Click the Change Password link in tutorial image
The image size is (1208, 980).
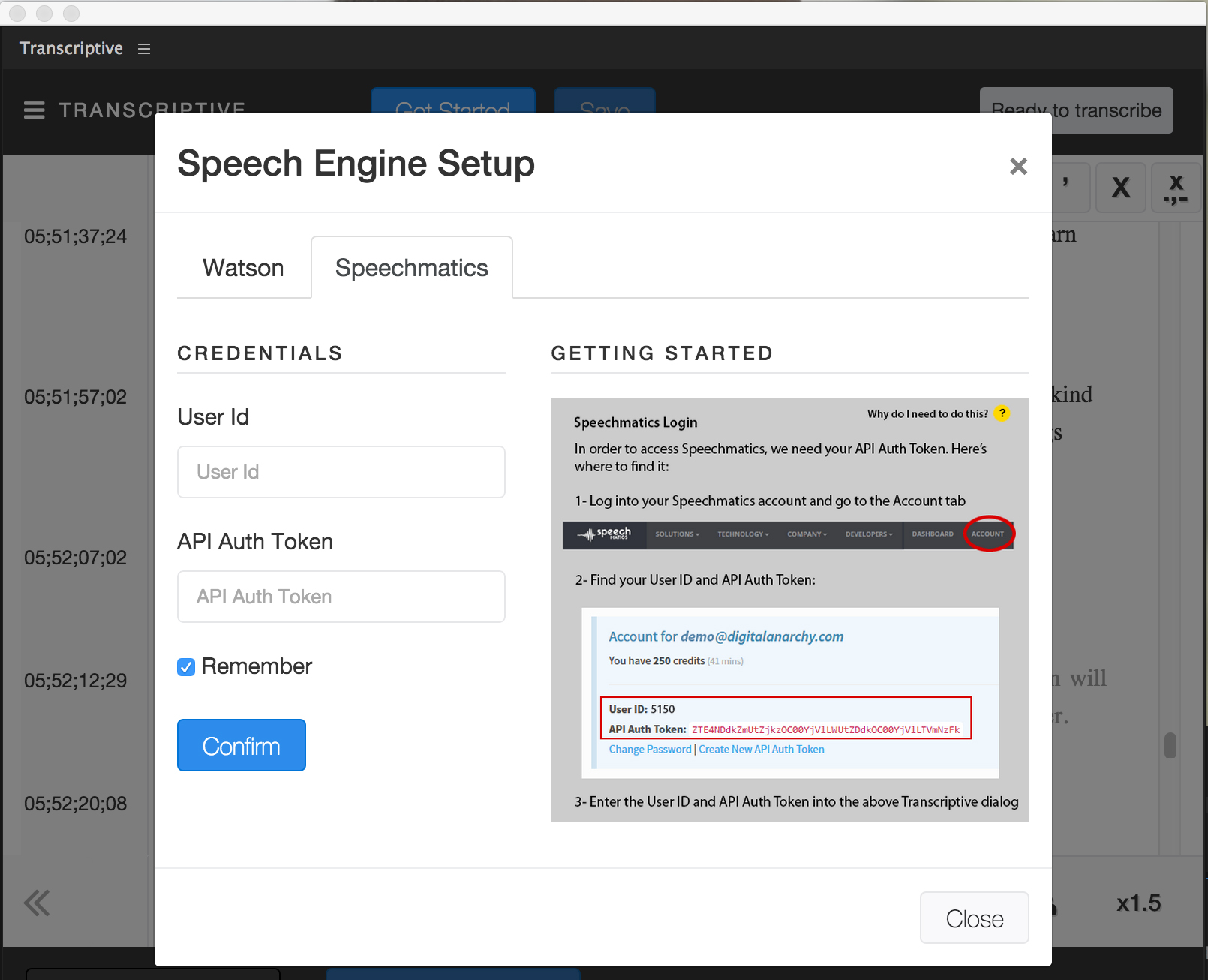click(x=650, y=749)
